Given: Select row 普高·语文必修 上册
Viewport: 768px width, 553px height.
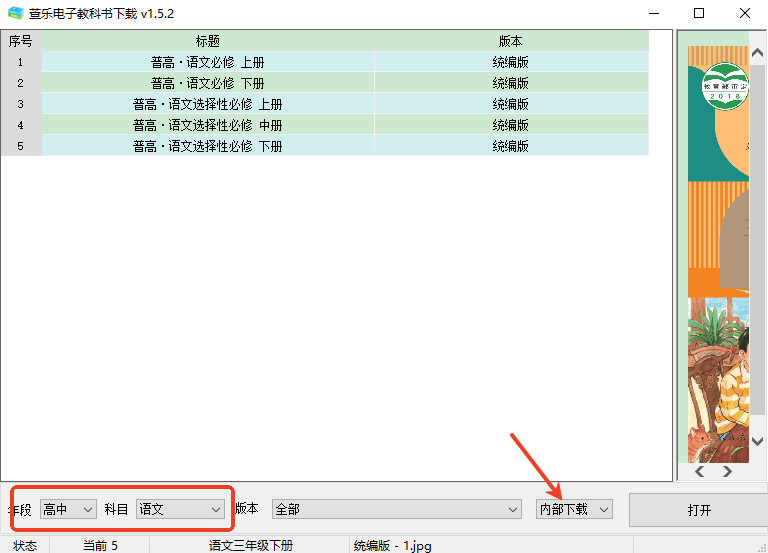Looking at the screenshot, I should (x=208, y=62).
